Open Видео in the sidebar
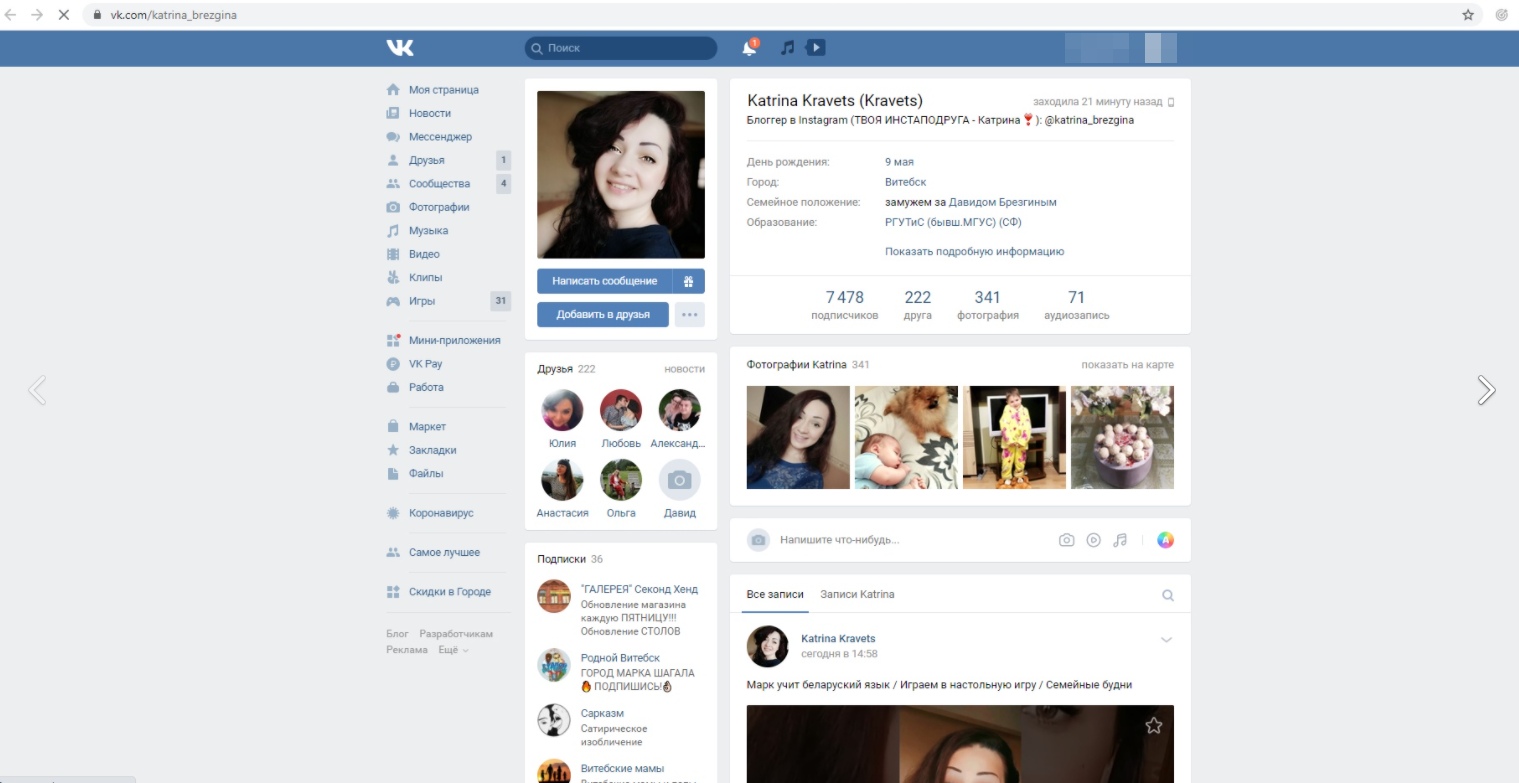The image size is (1519, 783). [424, 254]
